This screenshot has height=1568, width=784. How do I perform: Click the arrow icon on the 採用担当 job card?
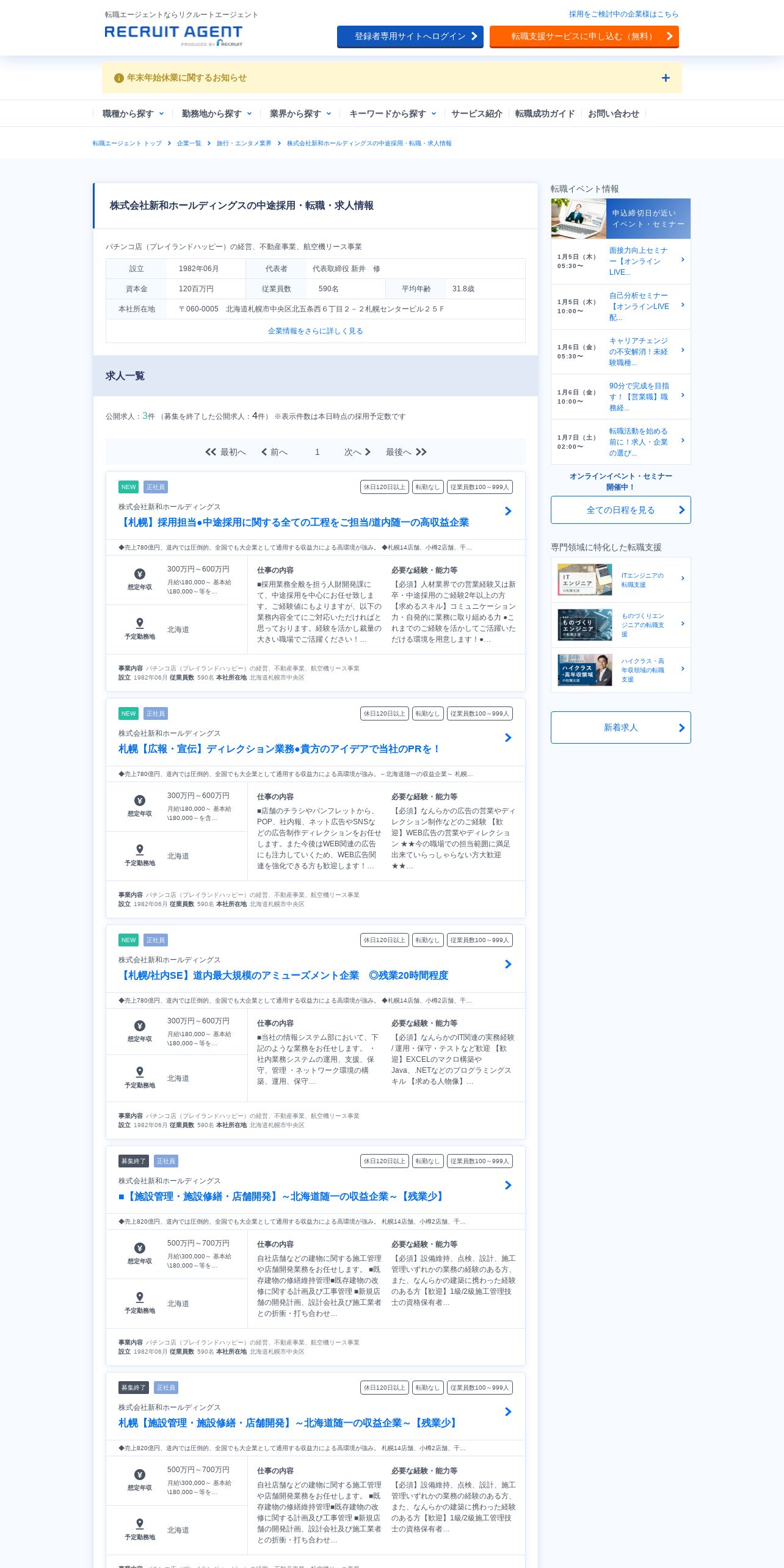[x=508, y=511]
